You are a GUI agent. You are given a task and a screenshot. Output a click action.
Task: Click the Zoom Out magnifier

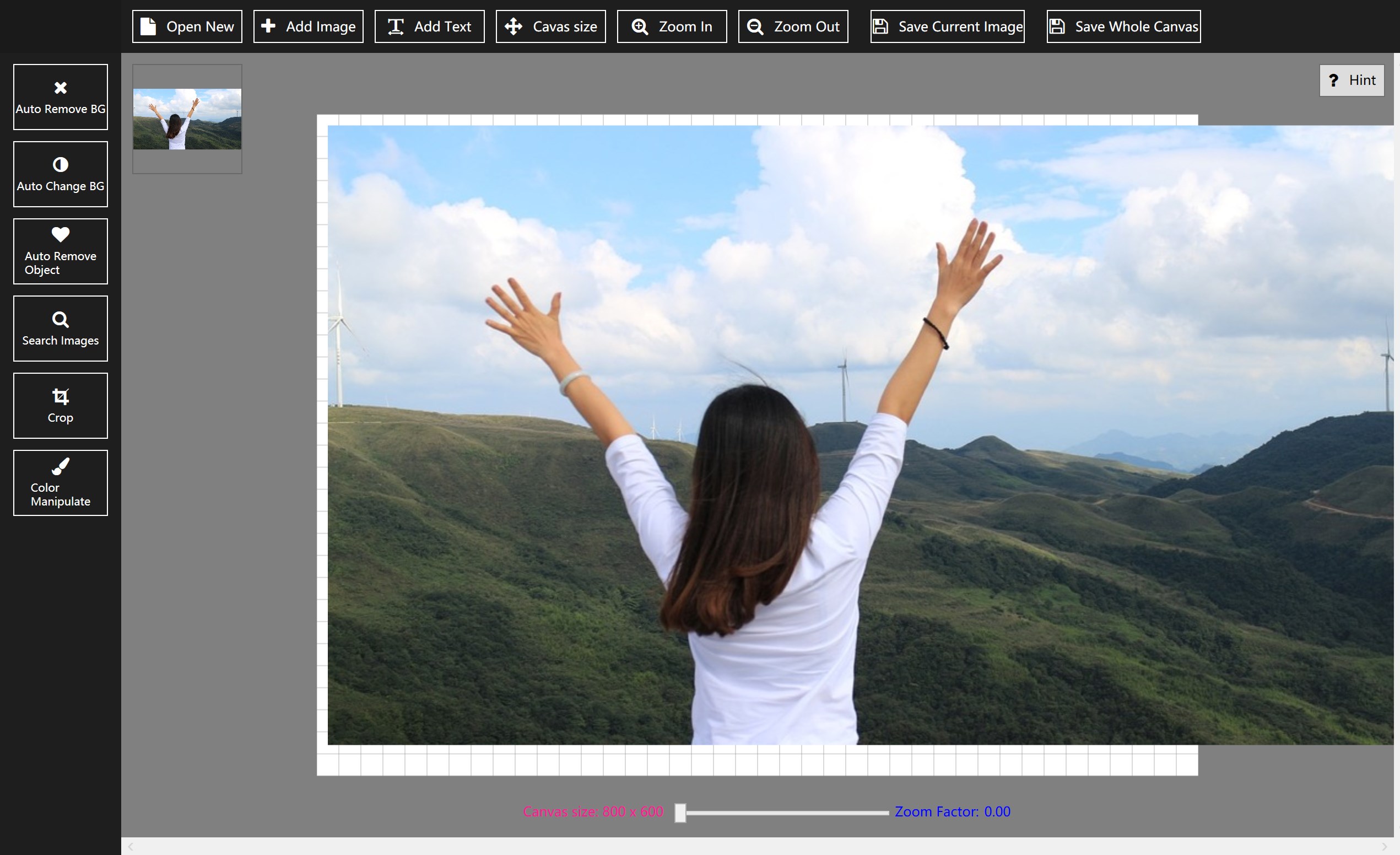coord(755,26)
